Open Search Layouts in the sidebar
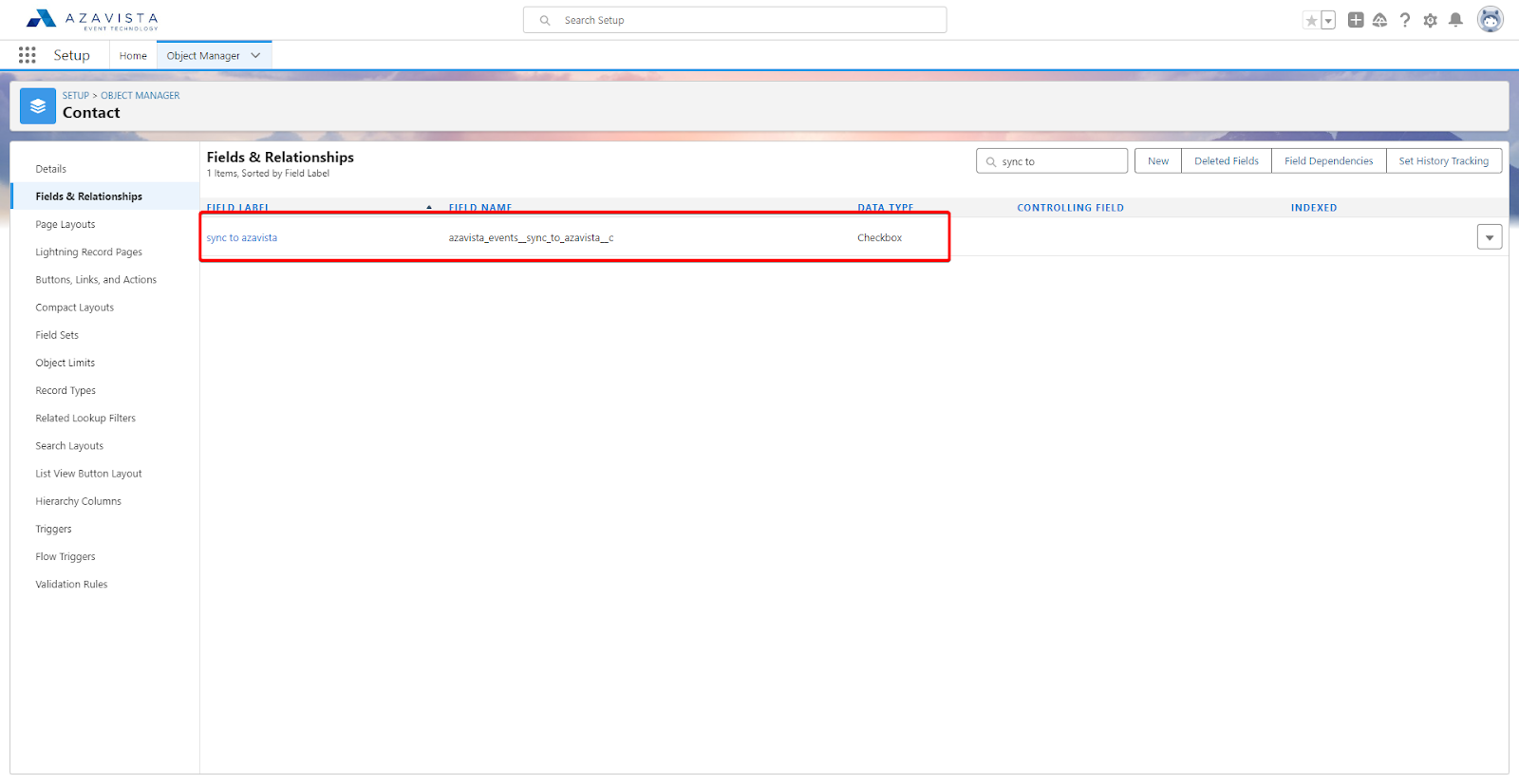The width and height of the screenshot is (1519, 784). pos(69,446)
